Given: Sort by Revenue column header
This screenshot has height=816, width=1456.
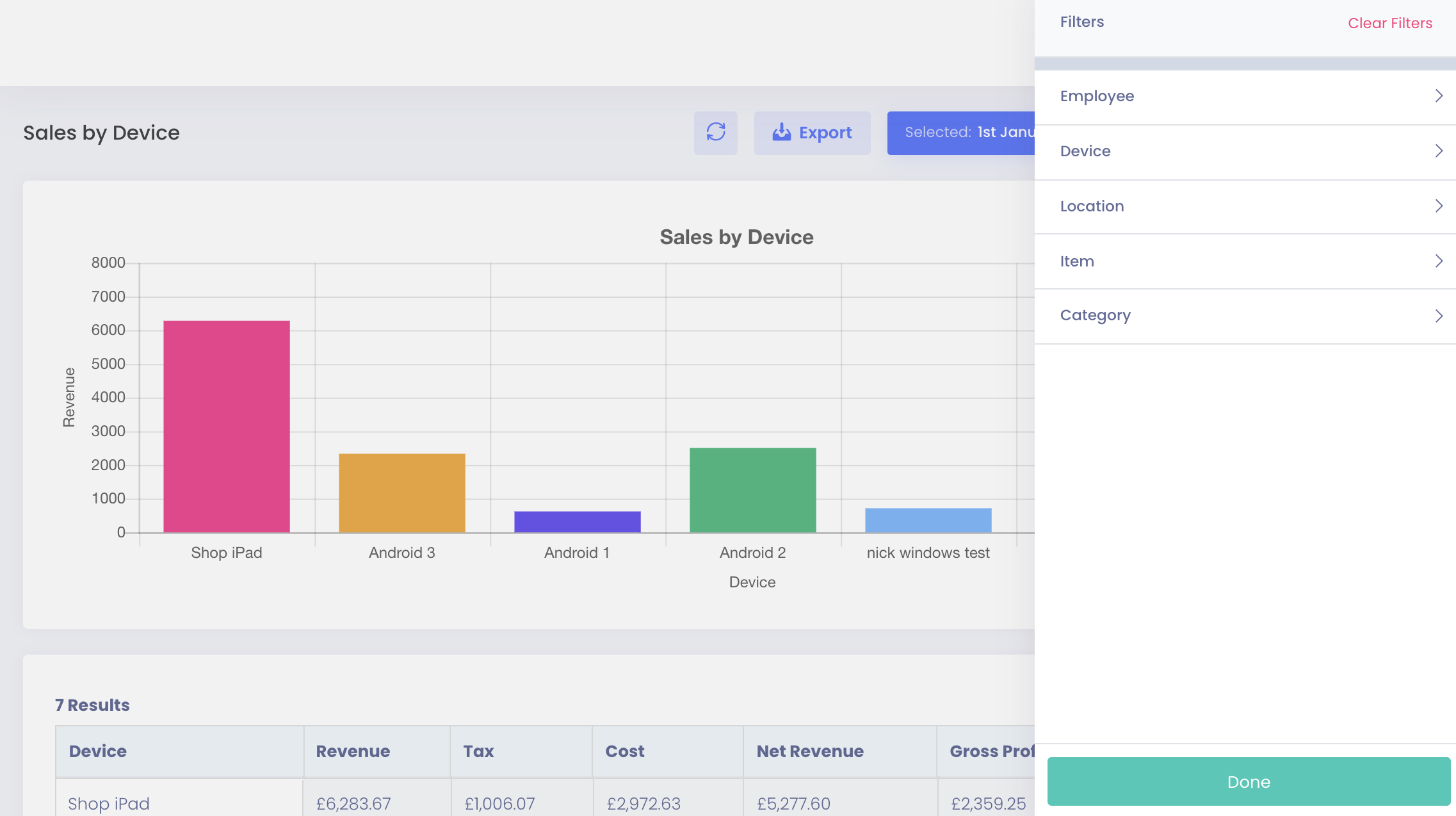Looking at the screenshot, I should click(x=353, y=751).
